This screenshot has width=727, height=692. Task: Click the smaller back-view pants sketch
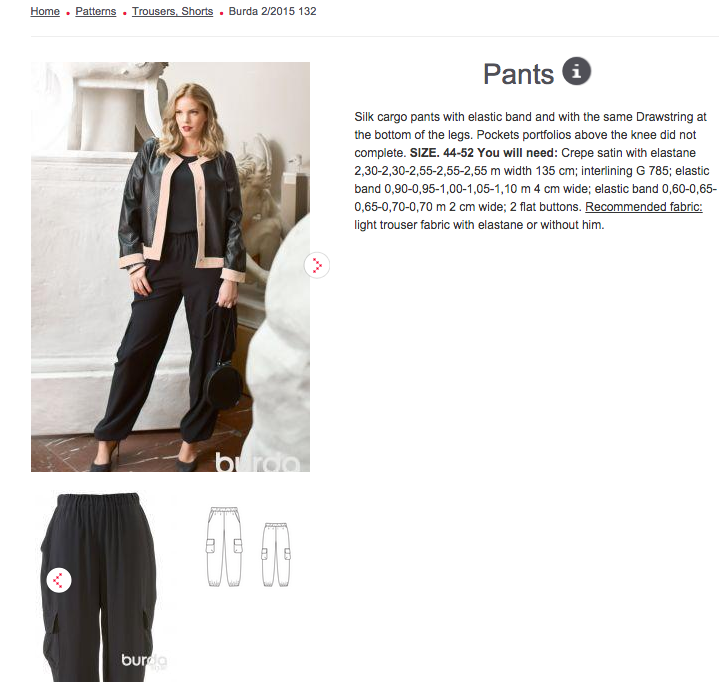tap(276, 555)
